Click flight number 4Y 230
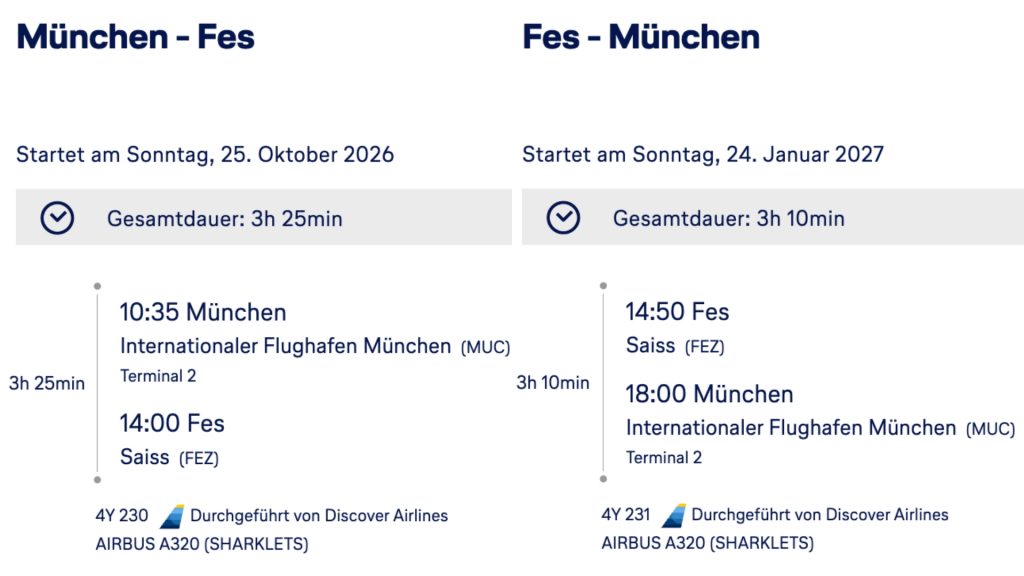The height and width of the screenshot is (576, 1024). pos(122,516)
